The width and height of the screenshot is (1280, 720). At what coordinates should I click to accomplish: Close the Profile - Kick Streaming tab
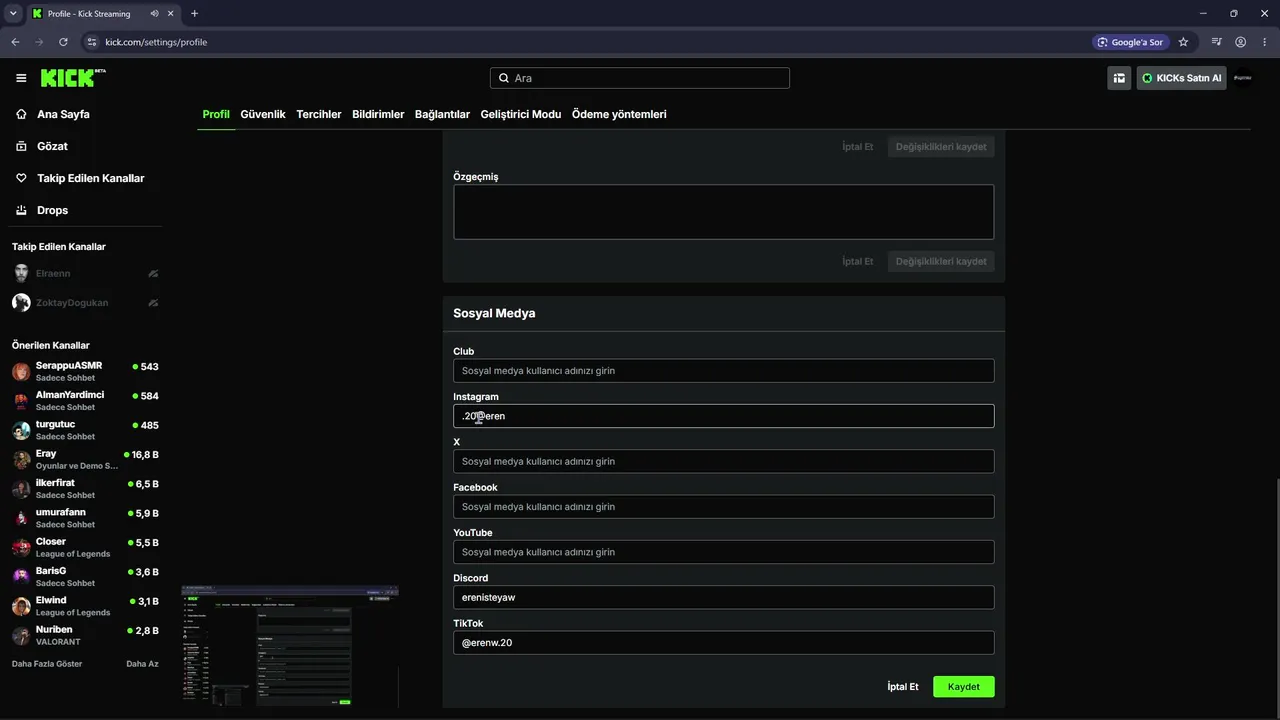172,14
